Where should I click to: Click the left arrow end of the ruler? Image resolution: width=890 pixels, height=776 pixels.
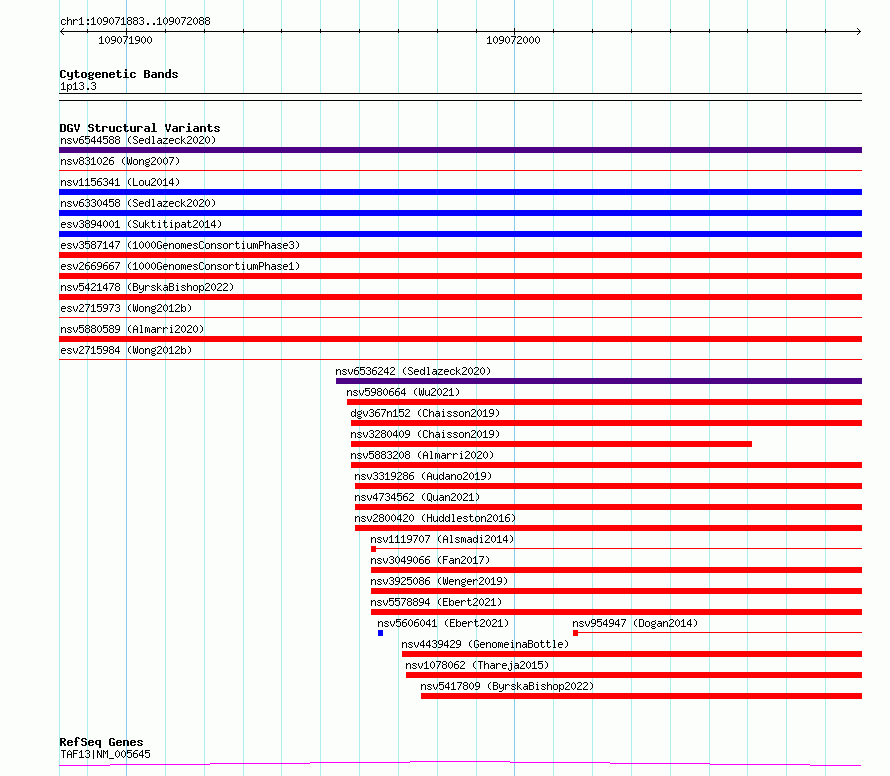(x=62, y=32)
